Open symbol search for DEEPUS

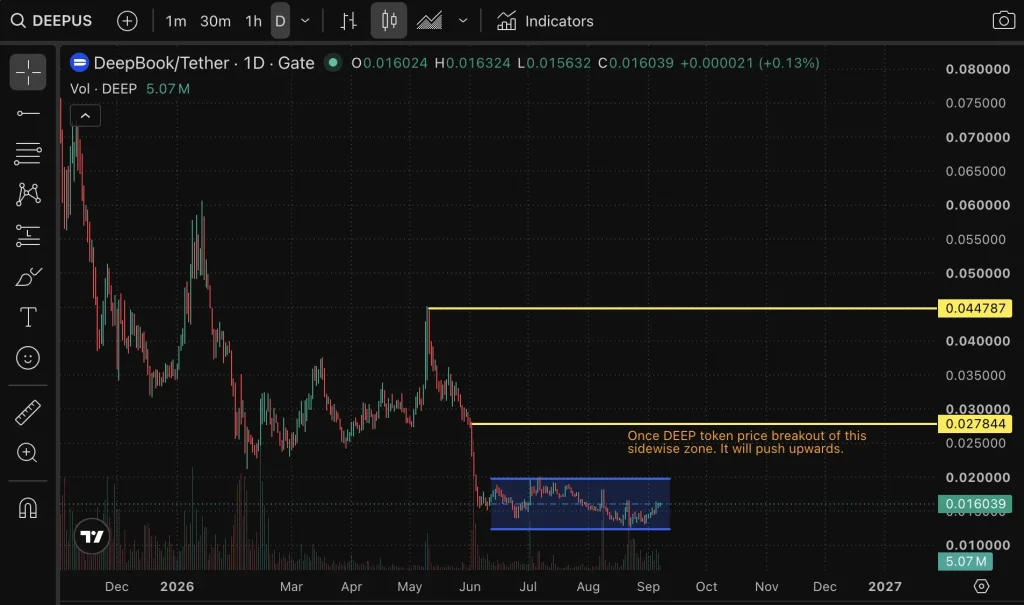(x=52, y=21)
